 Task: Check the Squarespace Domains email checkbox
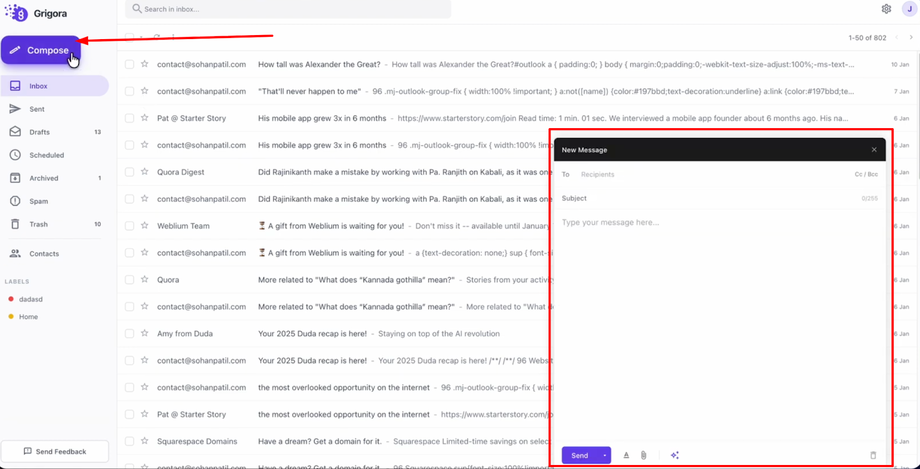point(130,441)
